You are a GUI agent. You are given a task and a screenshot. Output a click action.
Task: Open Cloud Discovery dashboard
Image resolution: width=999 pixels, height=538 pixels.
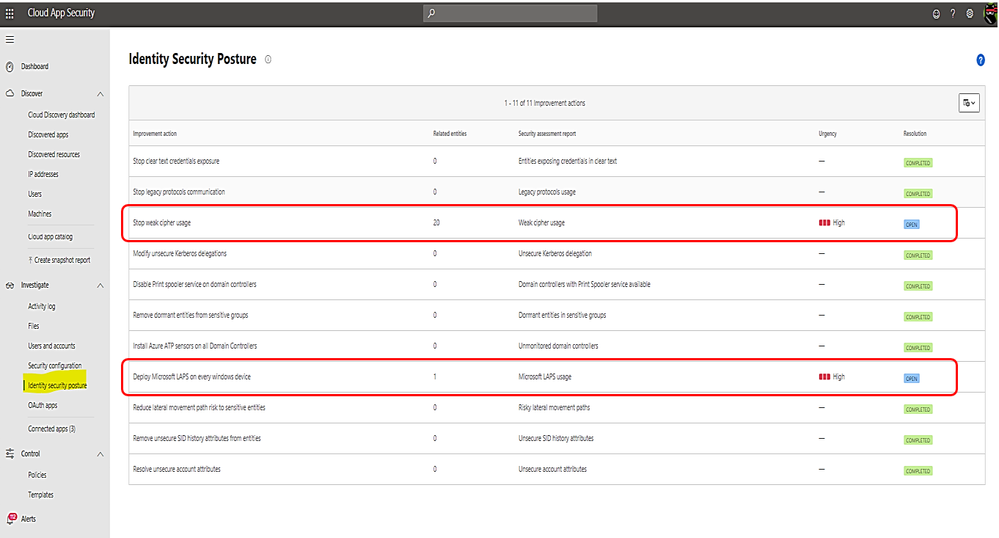tap(61, 115)
